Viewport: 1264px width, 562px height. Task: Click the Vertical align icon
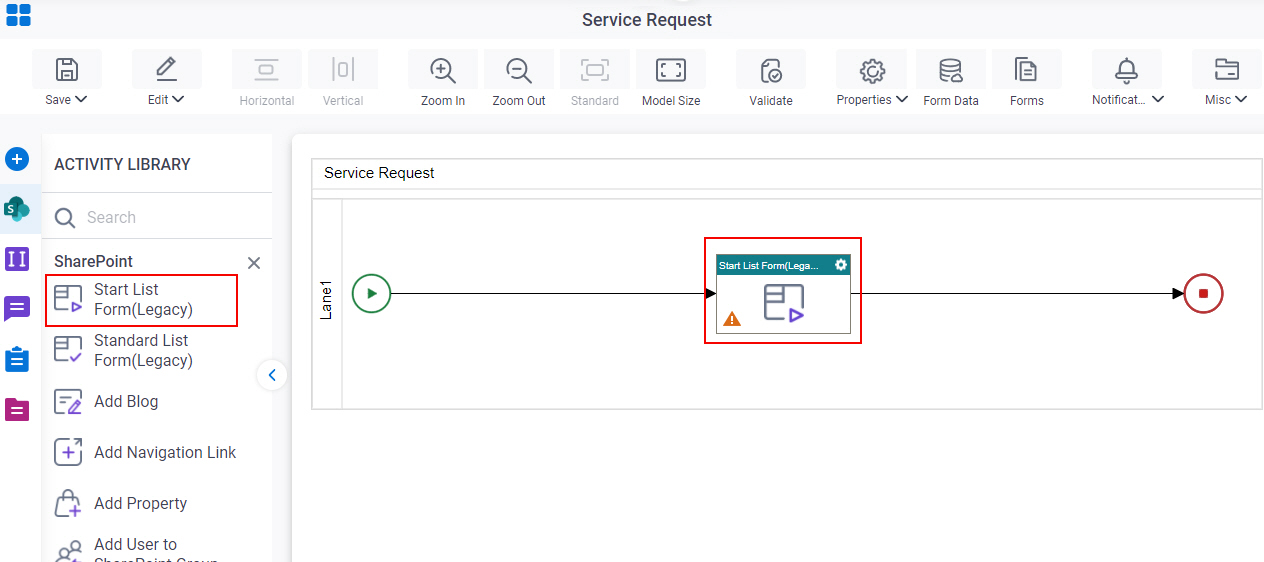pos(343,70)
